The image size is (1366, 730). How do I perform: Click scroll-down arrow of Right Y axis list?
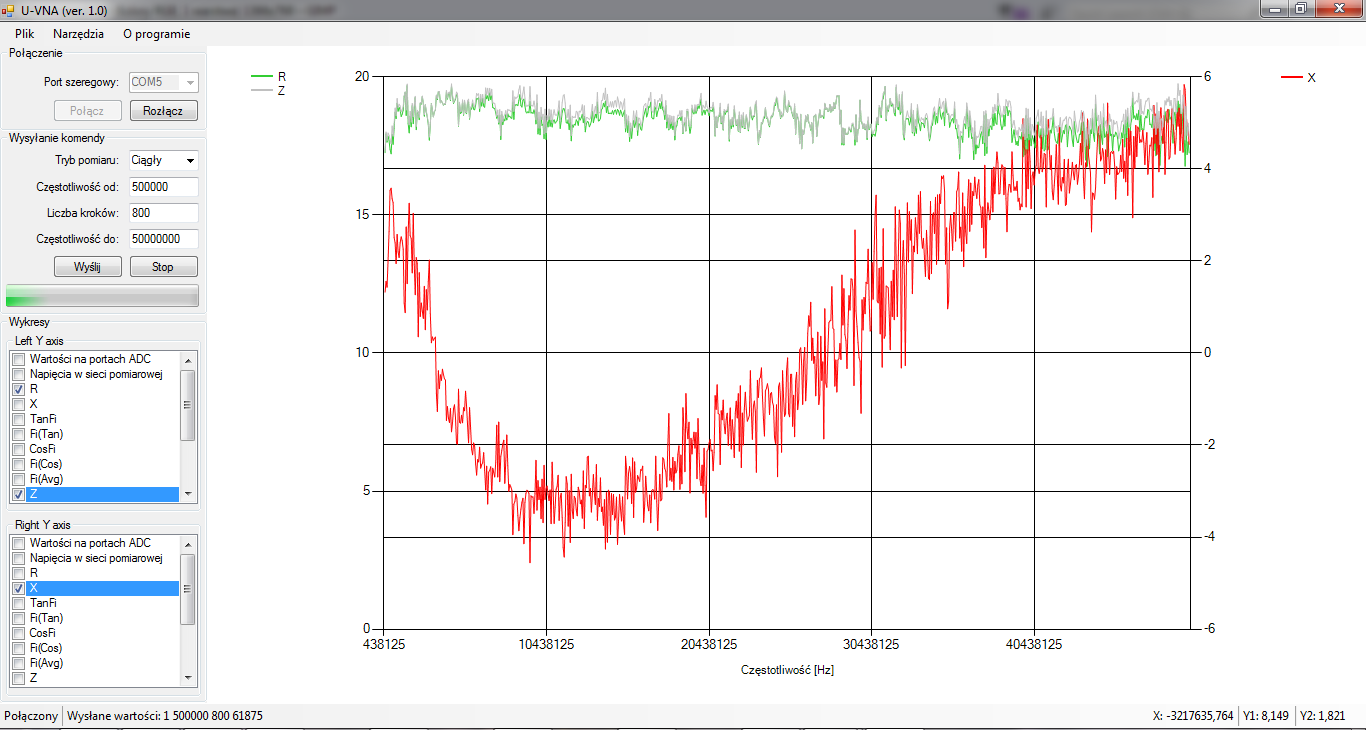point(187,677)
